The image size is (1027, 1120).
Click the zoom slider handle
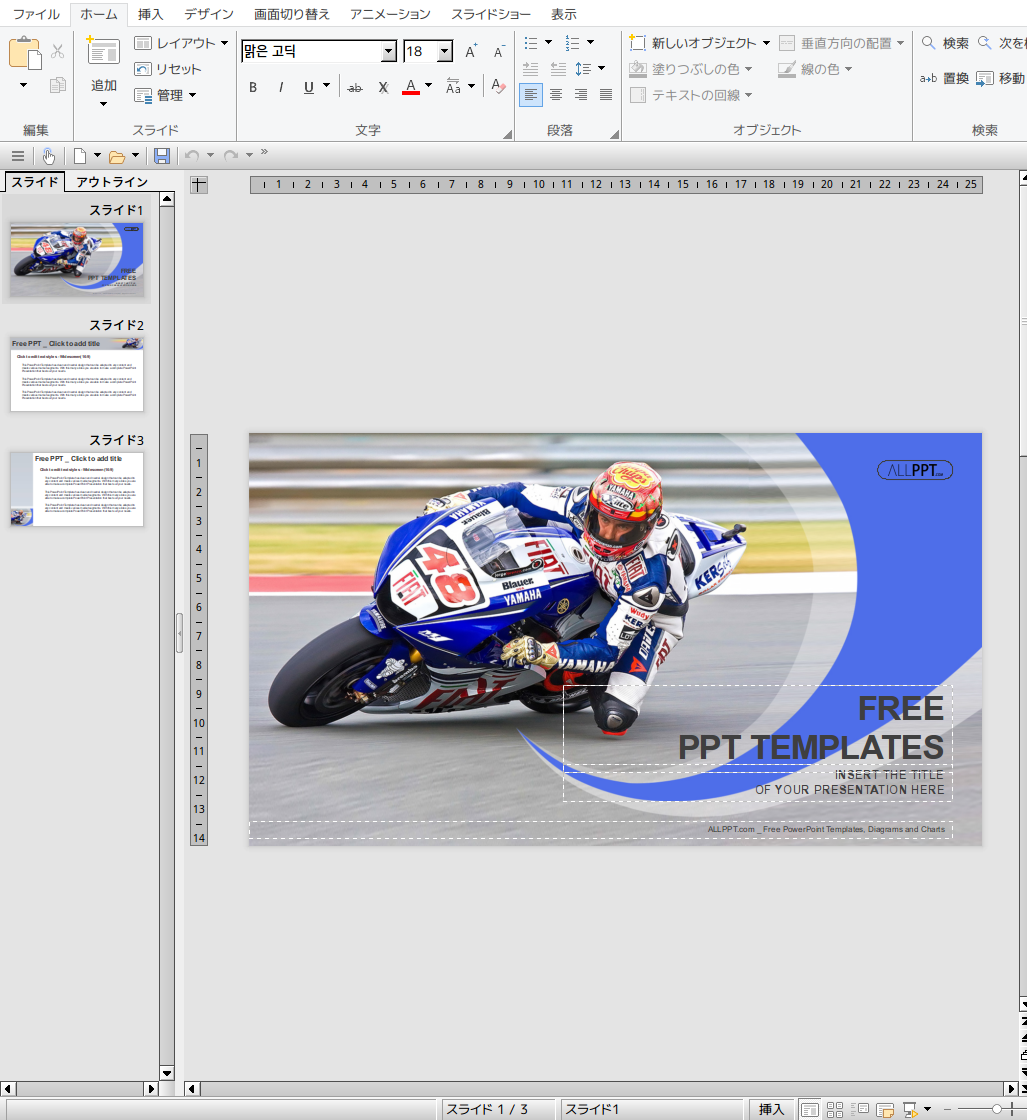tap(997, 1109)
